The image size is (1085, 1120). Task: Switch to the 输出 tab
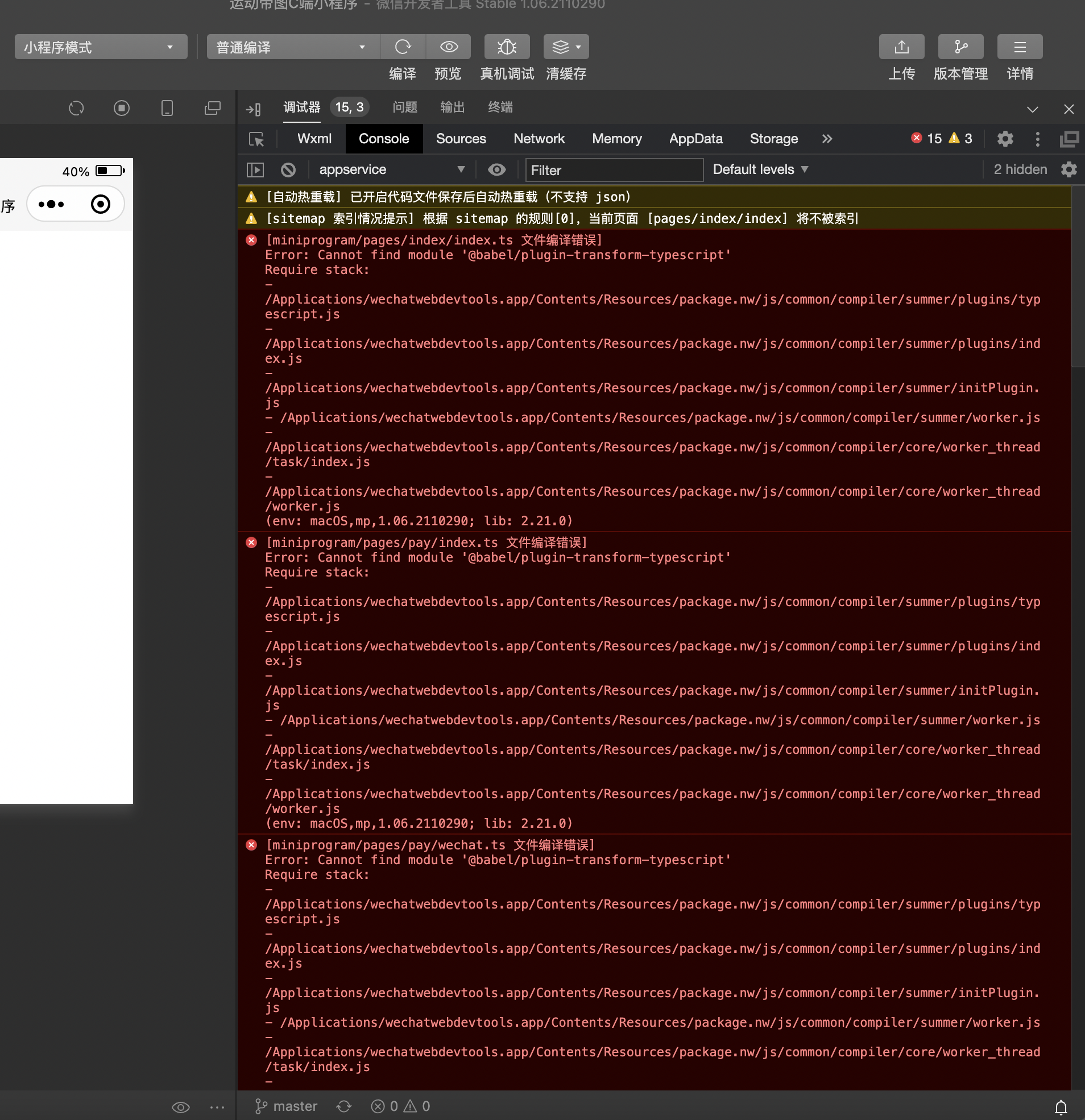[452, 107]
